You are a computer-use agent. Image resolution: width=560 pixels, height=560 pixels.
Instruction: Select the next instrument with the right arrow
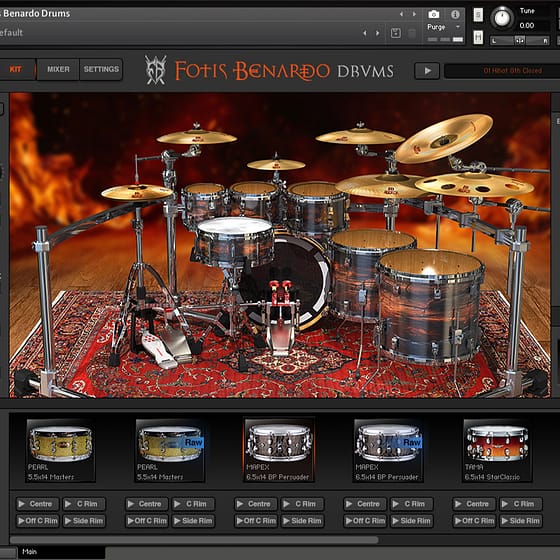414,14
